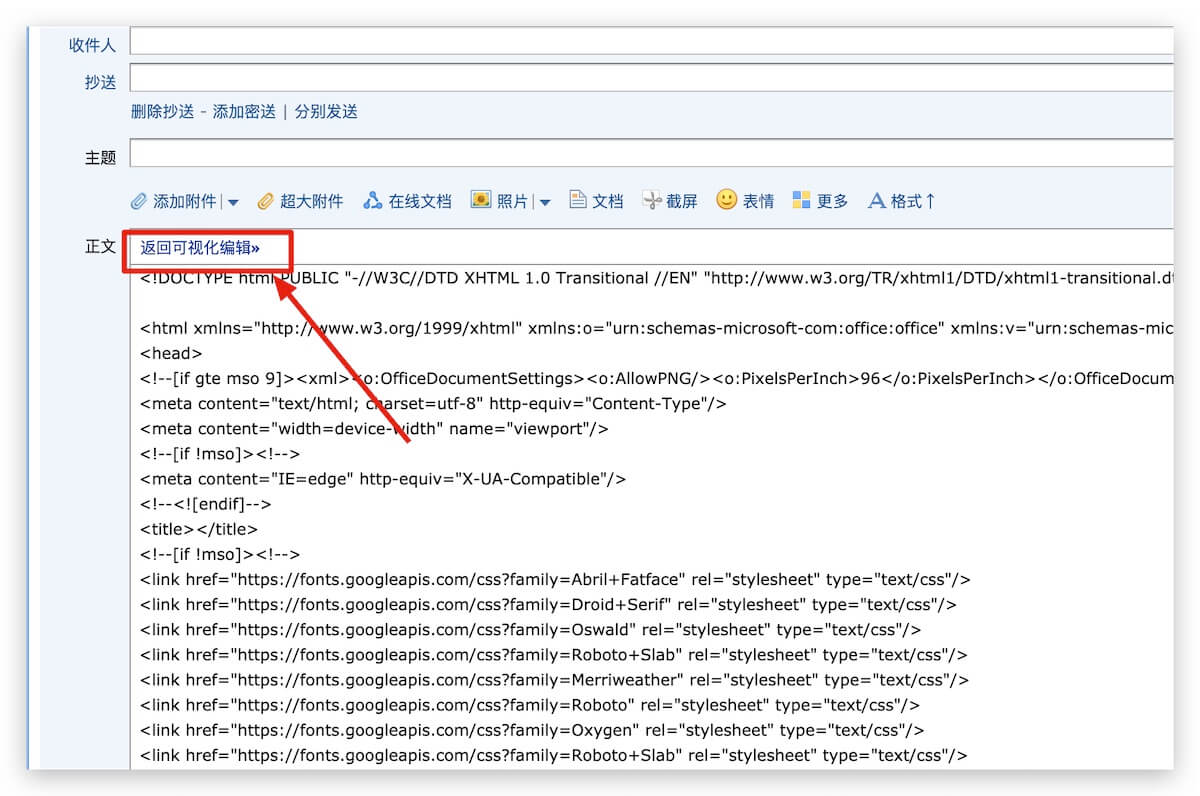Screen dimensions: 1200x796
Task: Click the 添加密送 add BCC link
Action: pos(244,111)
